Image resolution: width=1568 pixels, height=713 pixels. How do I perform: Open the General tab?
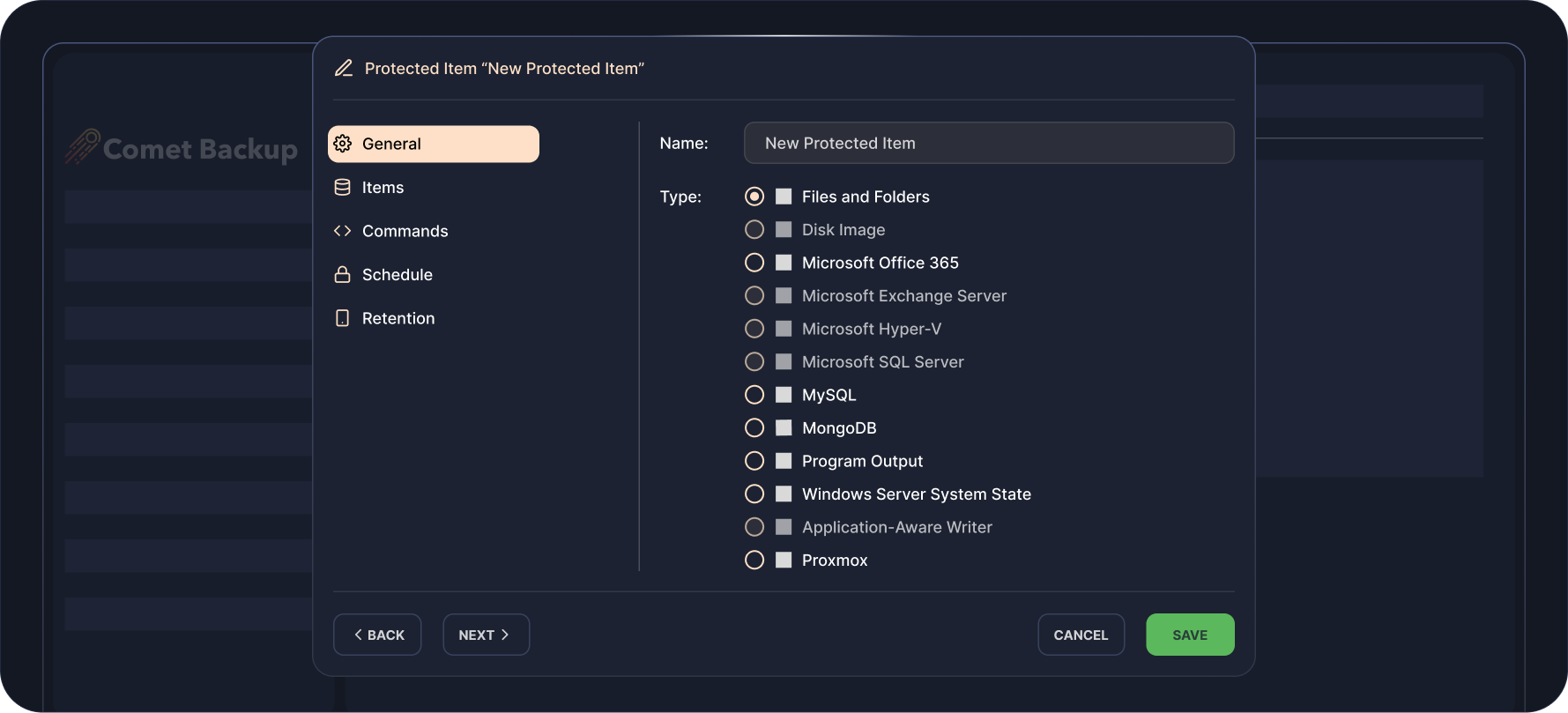[434, 144]
